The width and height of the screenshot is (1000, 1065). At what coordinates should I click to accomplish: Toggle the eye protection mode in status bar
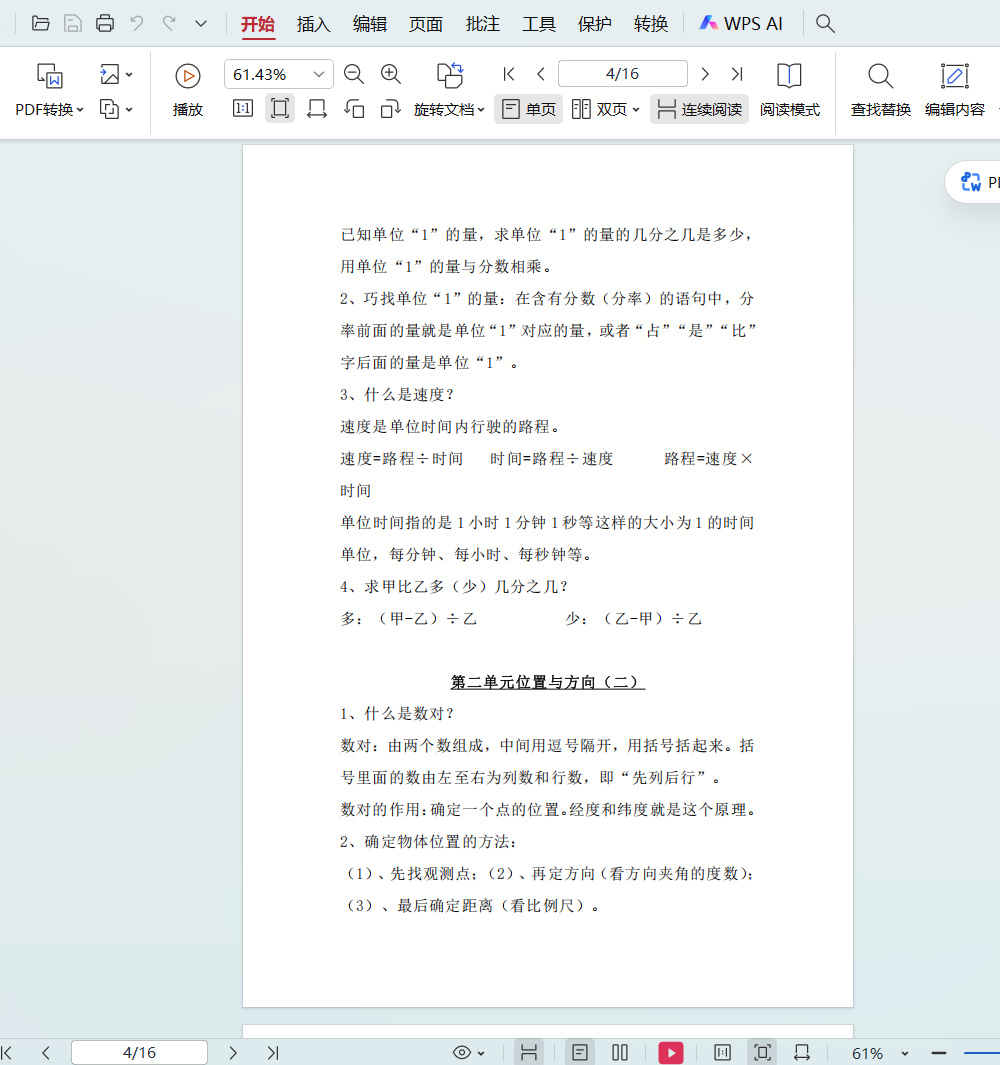click(462, 1052)
